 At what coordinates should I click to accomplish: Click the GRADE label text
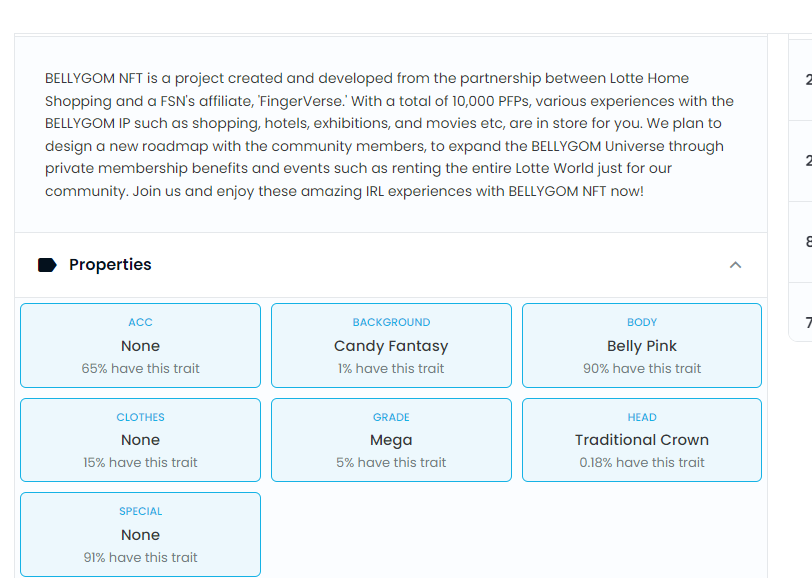pos(392,417)
